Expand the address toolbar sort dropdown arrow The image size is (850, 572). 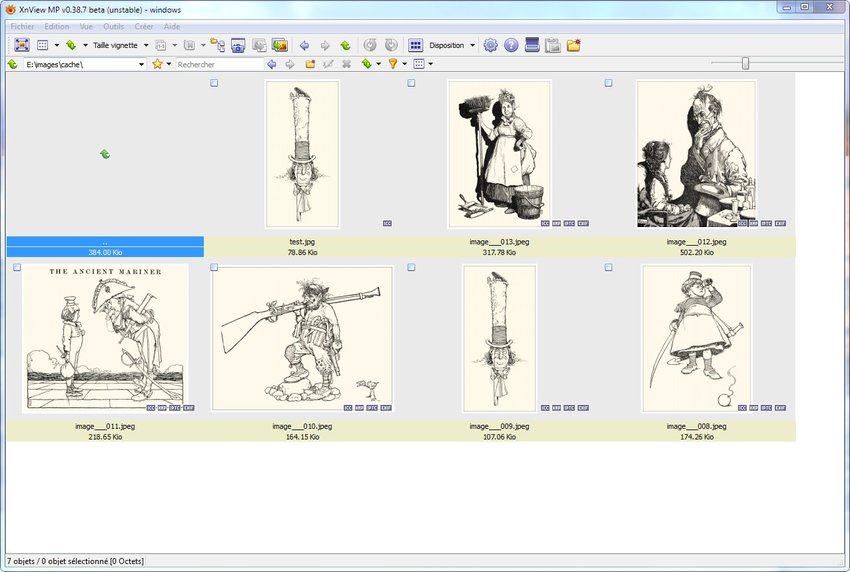tap(378, 64)
